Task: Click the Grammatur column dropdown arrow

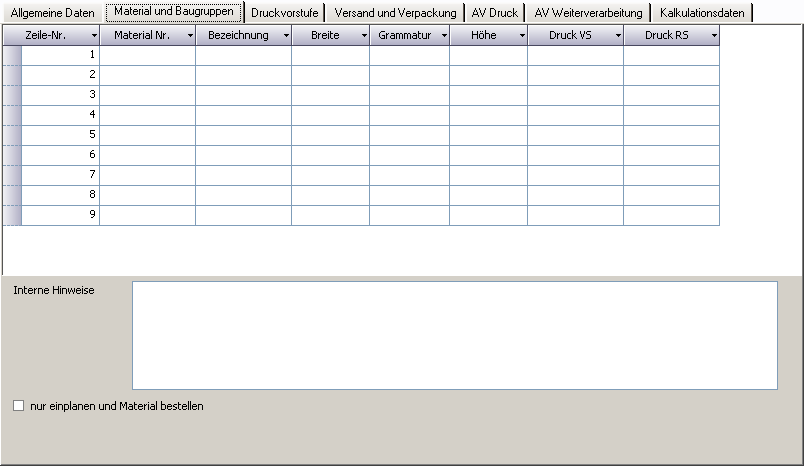Action: [x=443, y=36]
